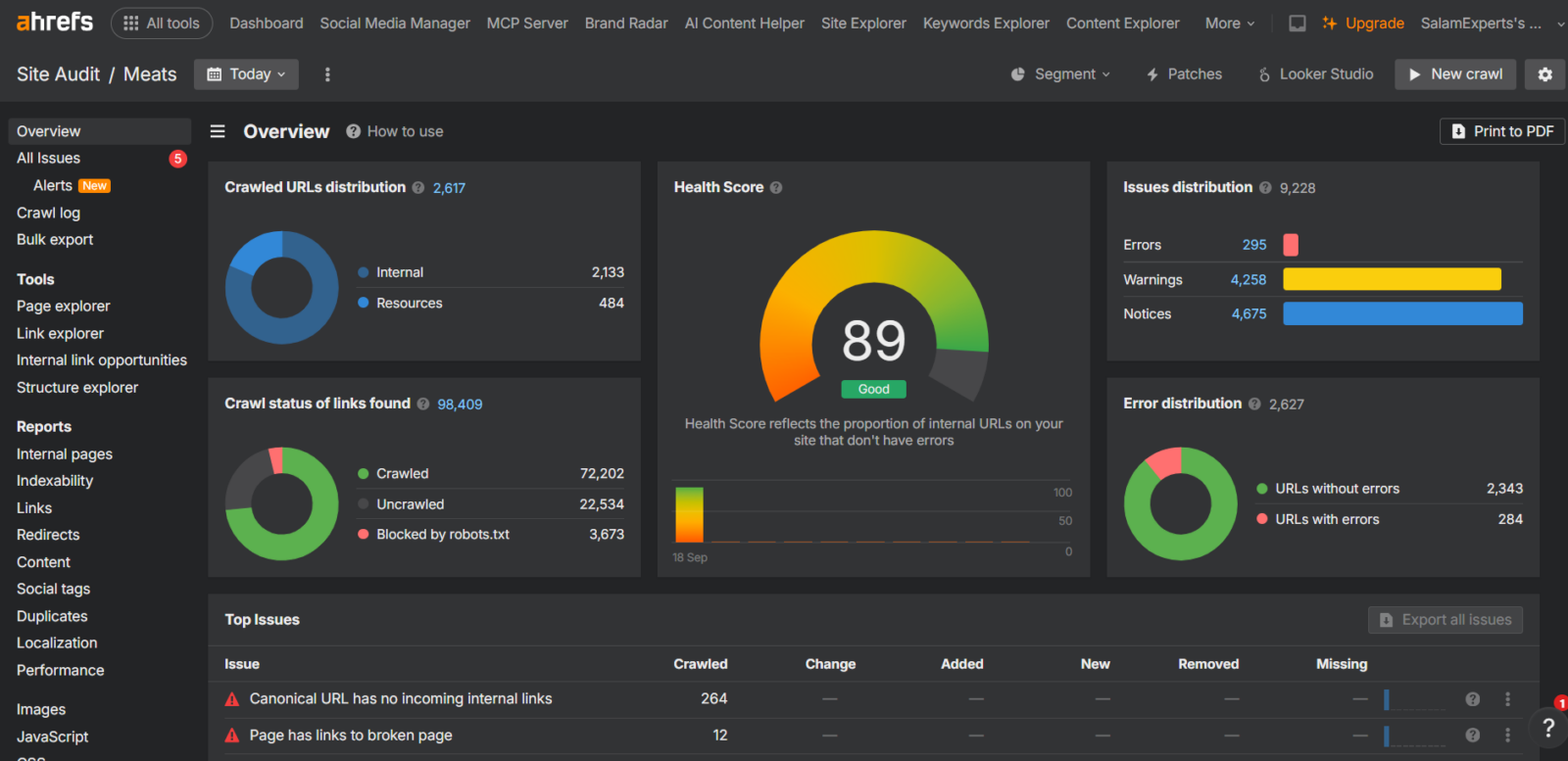Screen dimensions: 1568x761
Task: Open the Site Audit settings gear
Action: [x=1544, y=74]
